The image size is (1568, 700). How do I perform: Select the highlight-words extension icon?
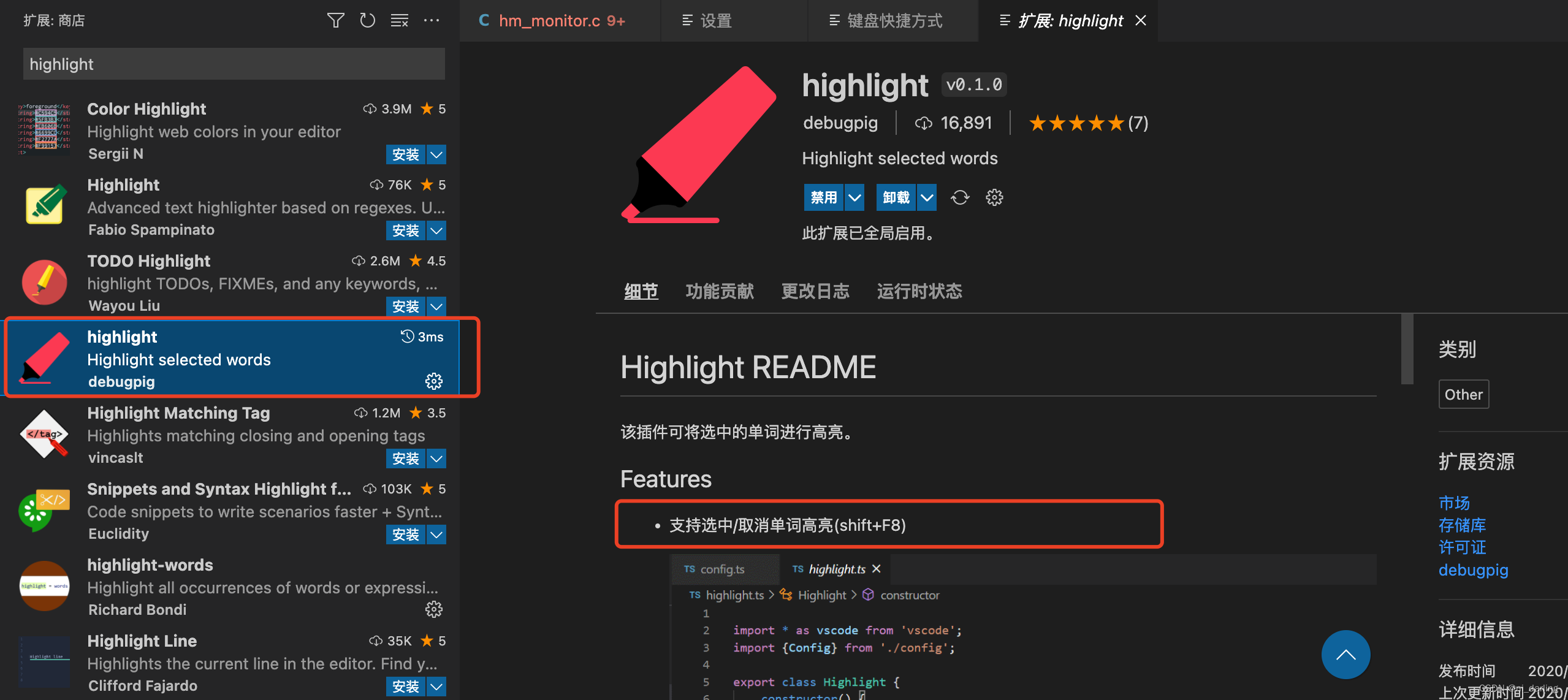(44, 586)
